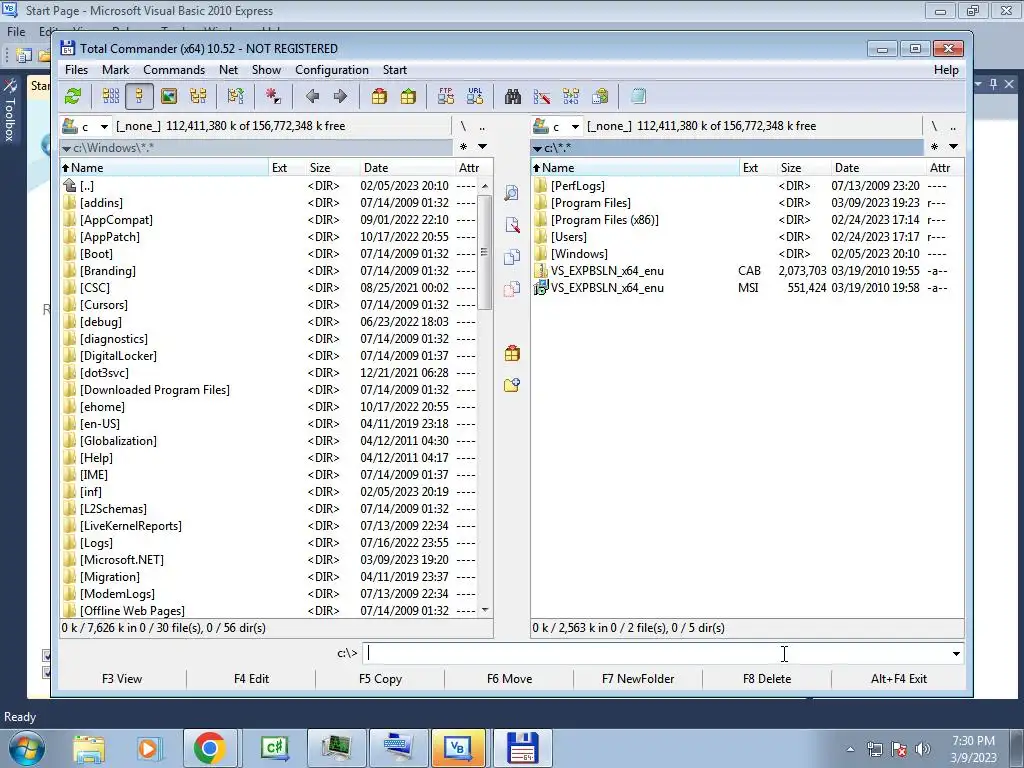Open the Multi-rename tool icon
The height and width of the screenshot is (768, 1024).
(541, 97)
